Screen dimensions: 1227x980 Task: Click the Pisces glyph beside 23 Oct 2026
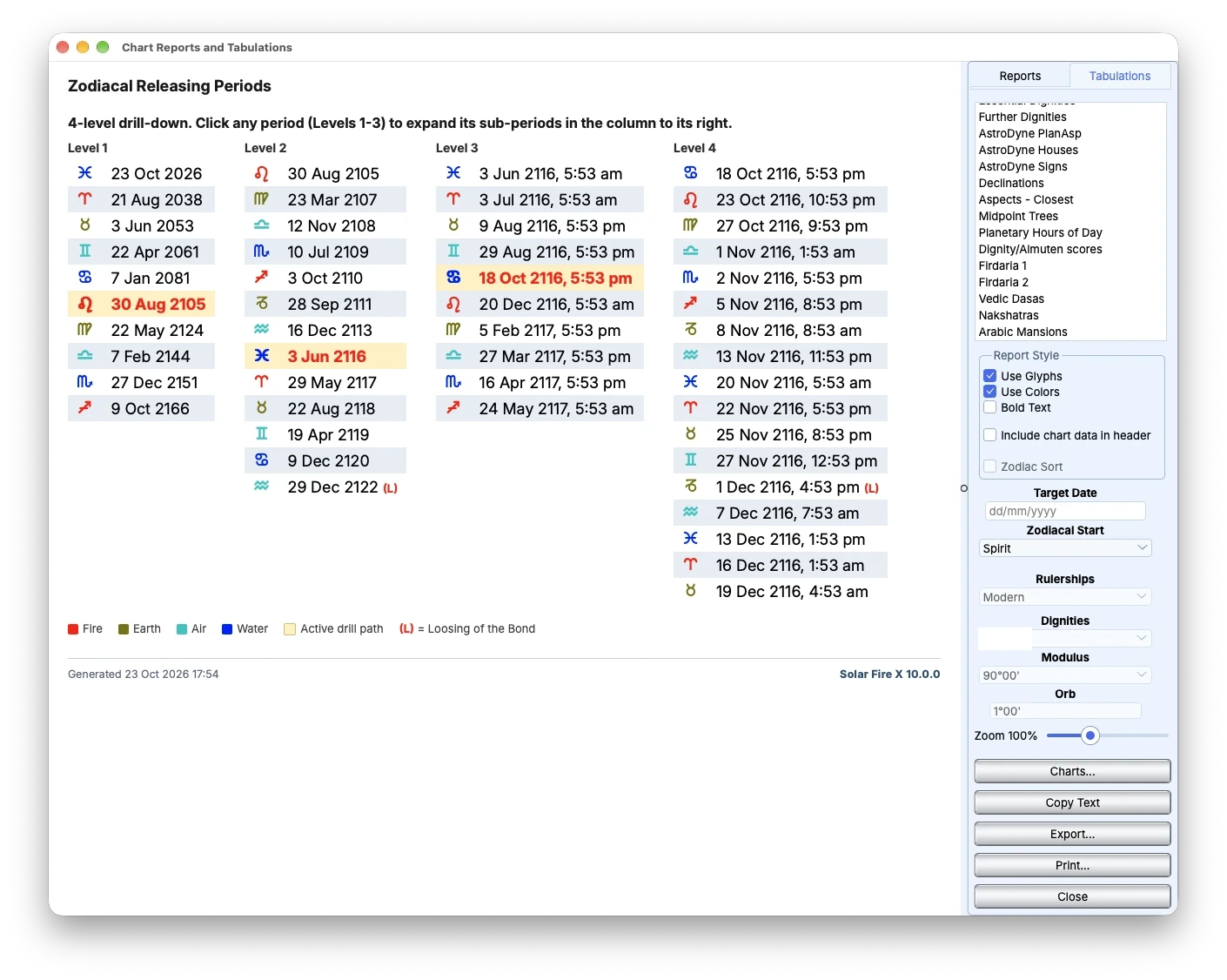click(x=84, y=173)
